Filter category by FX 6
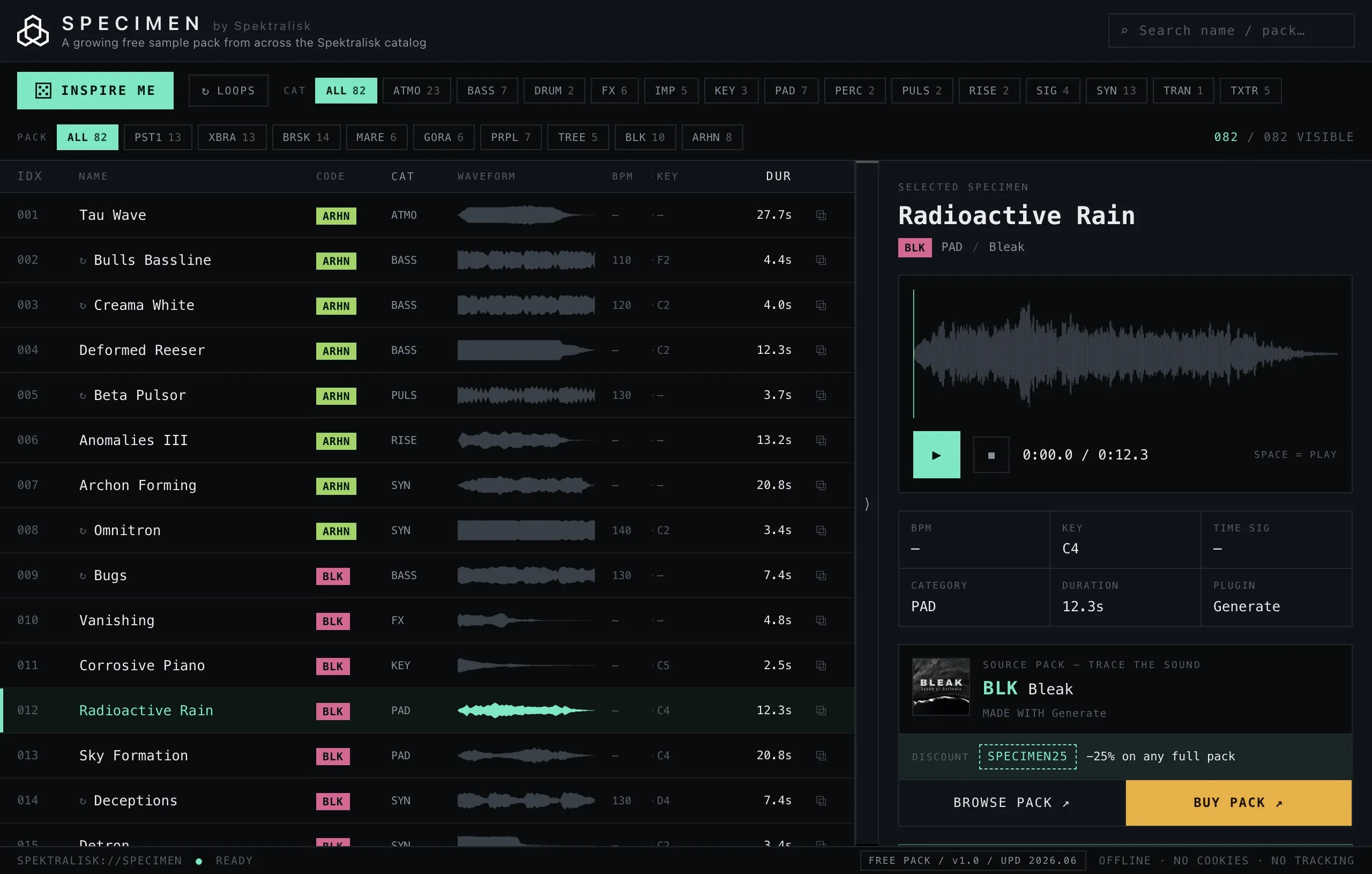This screenshot has width=1372, height=874. pyautogui.click(x=614, y=91)
